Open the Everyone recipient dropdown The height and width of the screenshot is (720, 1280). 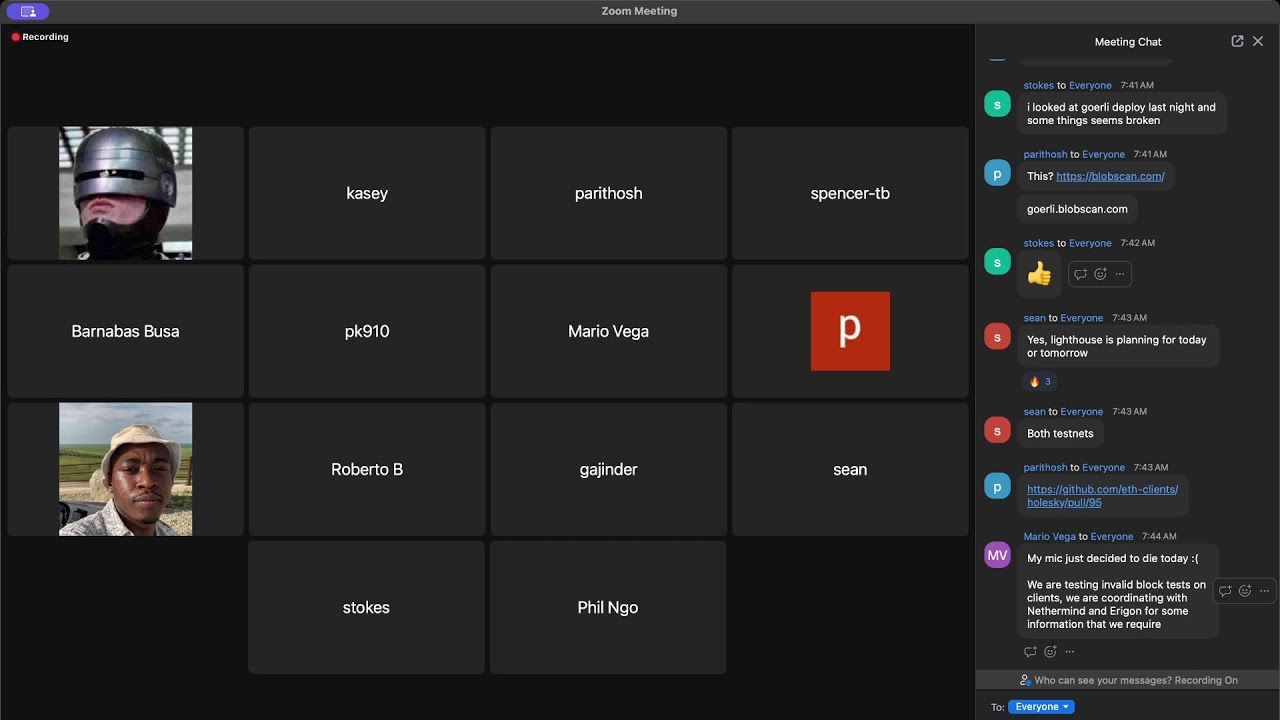point(1042,707)
